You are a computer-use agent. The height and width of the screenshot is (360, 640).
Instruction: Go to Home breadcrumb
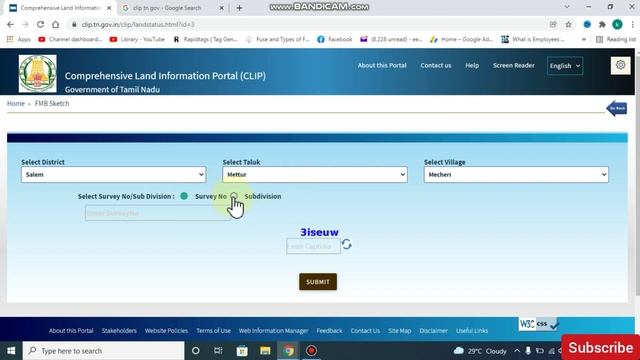click(x=16, y=104)
